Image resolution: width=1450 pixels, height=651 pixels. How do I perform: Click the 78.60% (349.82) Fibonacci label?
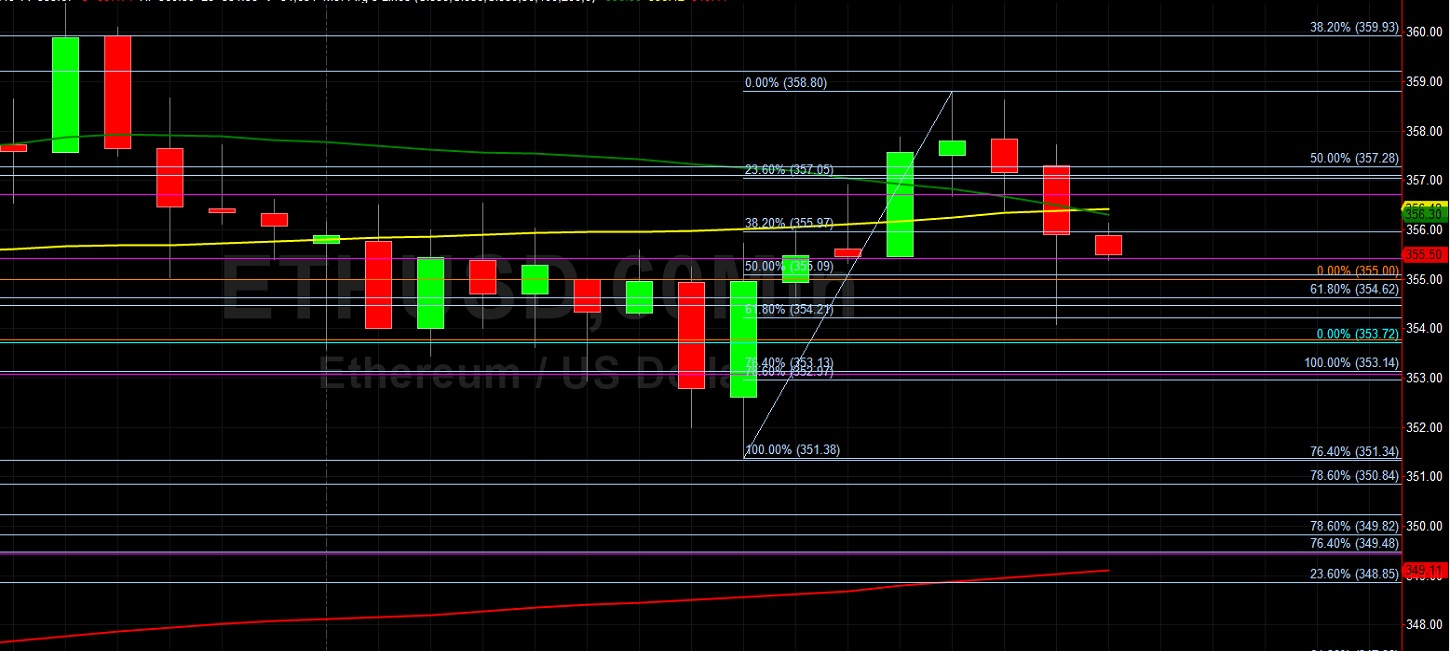[x=1354, y=526]
